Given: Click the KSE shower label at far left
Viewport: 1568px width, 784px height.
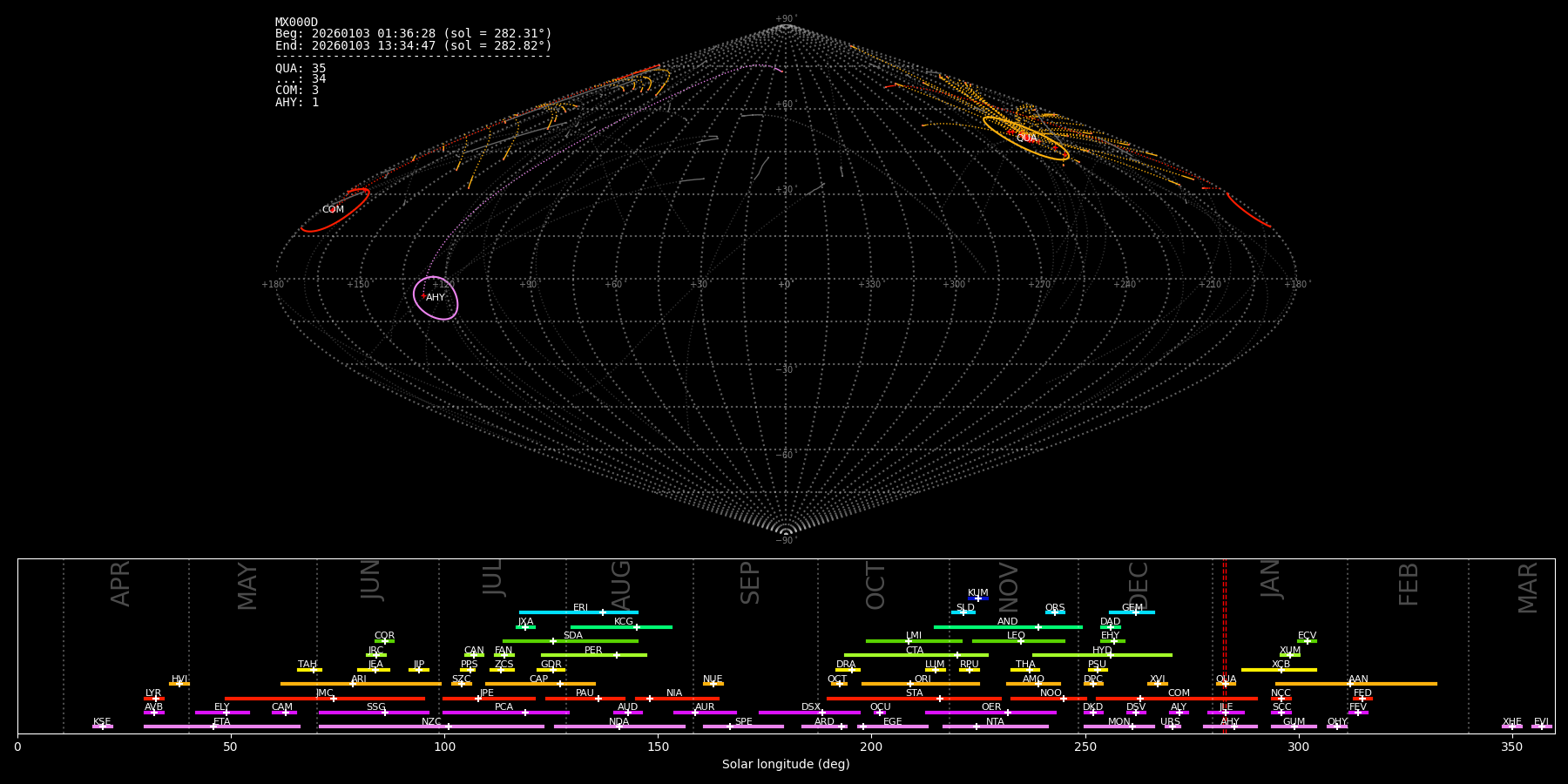Looking at the screenshot, I should [x=102, y=721].
